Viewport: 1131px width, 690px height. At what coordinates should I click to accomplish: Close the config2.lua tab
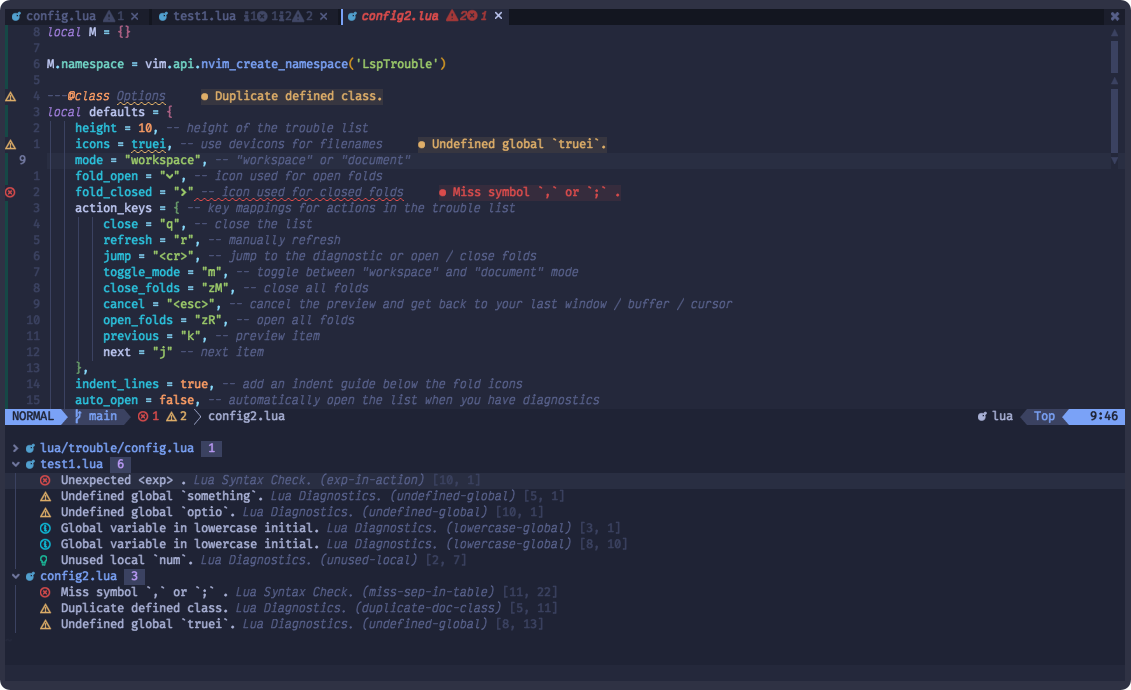pos(497,16)
